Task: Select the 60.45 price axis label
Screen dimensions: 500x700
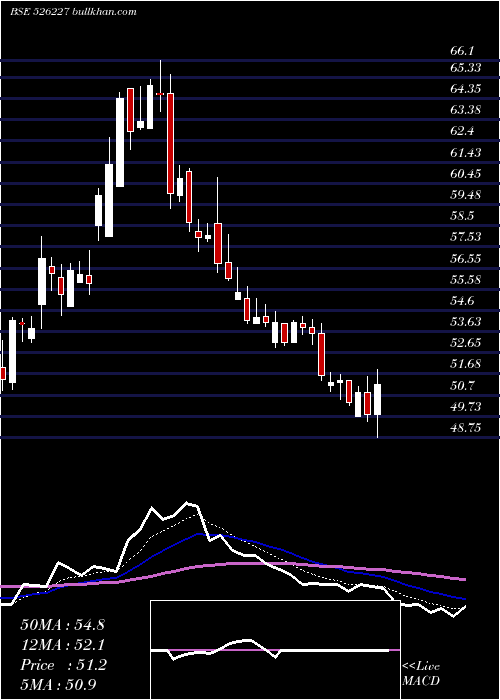Action: [x=466, y=174]
